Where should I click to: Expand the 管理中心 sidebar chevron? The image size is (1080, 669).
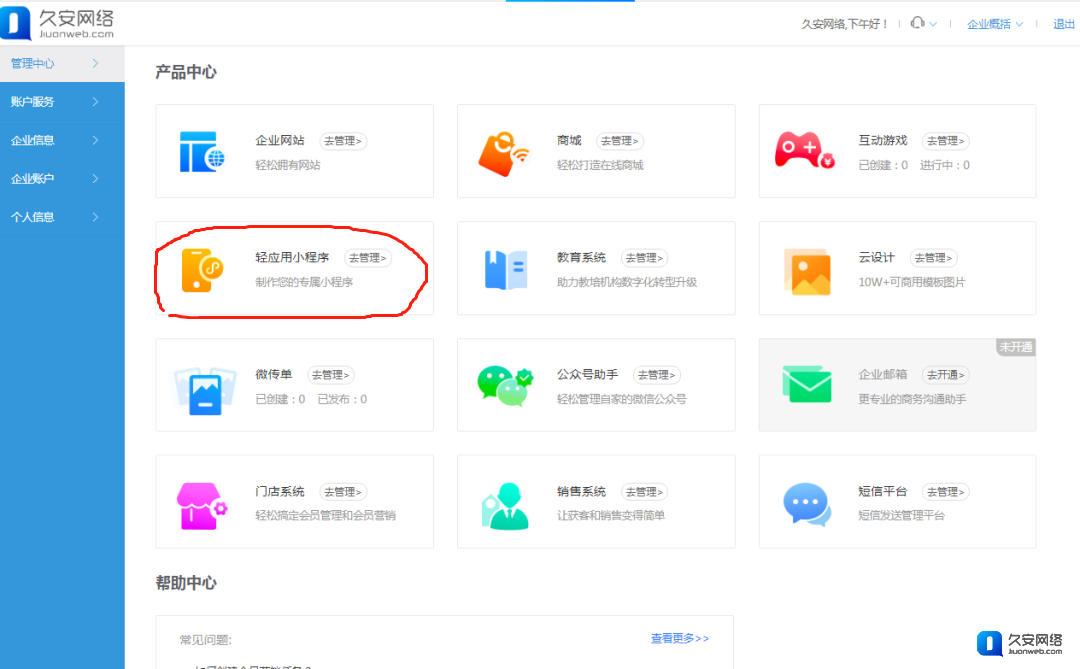point(95,63)
